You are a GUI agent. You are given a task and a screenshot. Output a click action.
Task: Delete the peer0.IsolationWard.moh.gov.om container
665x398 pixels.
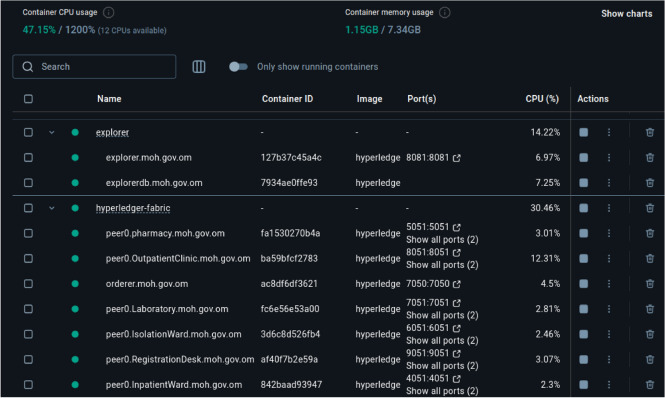tap(649, 334)
